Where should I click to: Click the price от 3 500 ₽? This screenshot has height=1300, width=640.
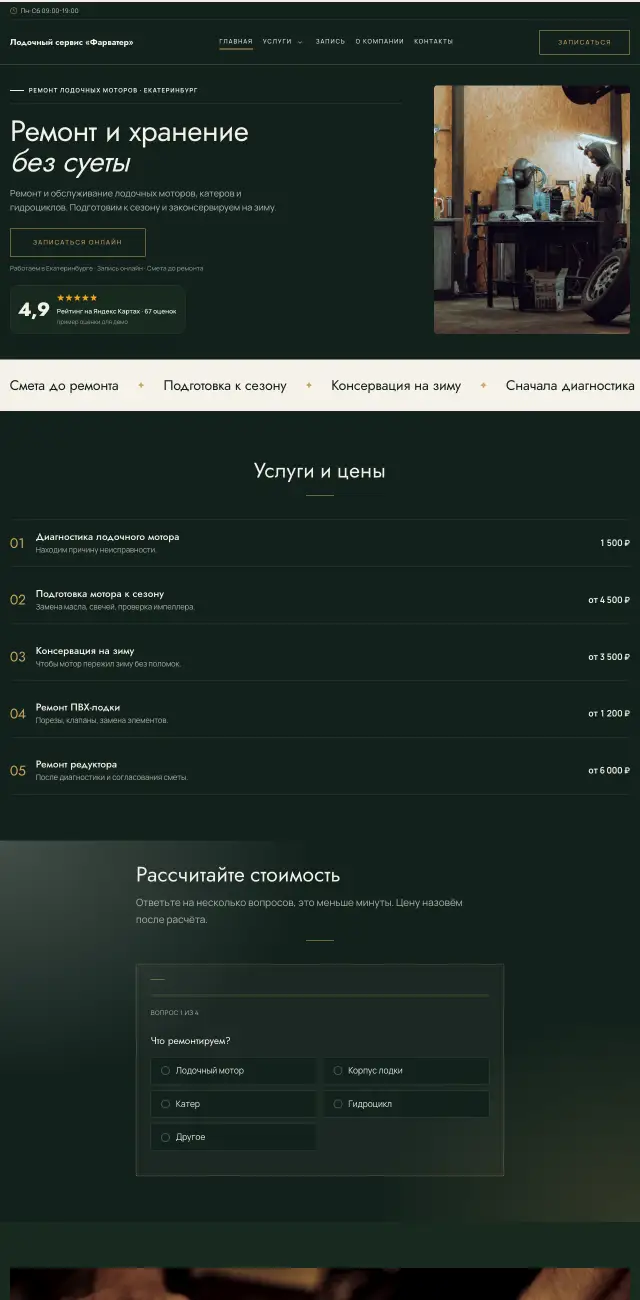pos(609,657)
